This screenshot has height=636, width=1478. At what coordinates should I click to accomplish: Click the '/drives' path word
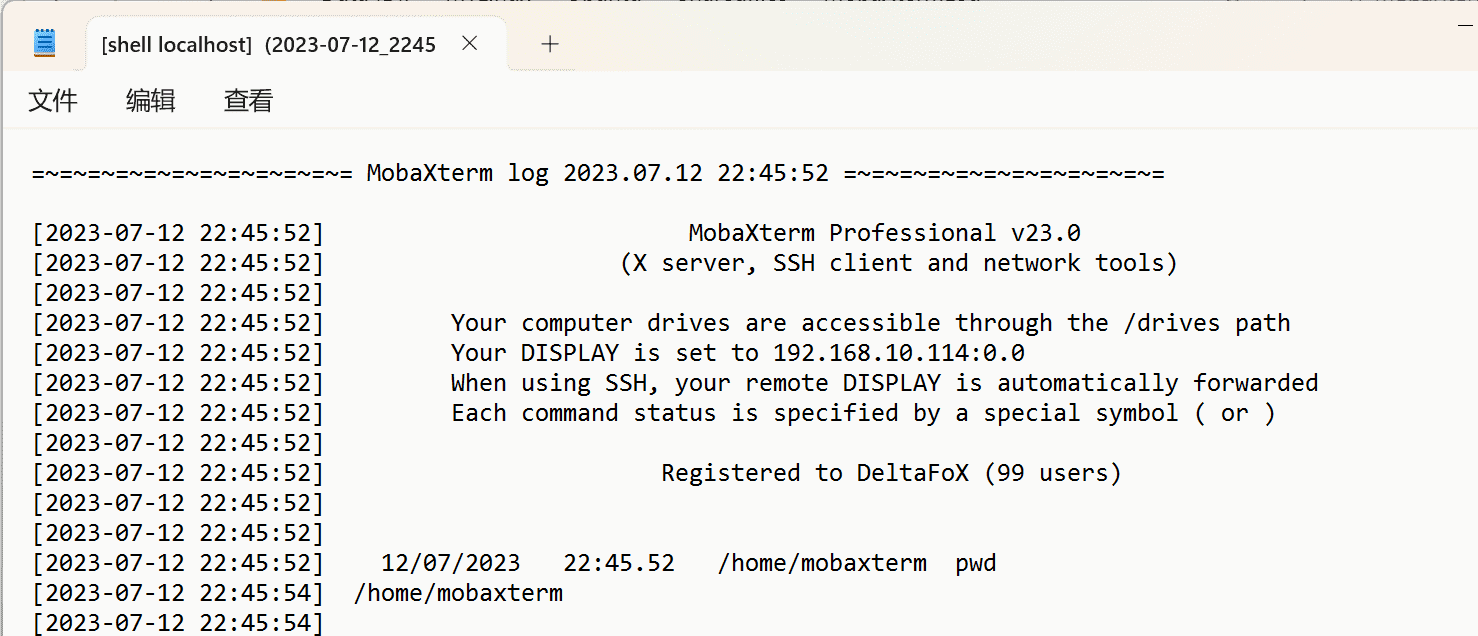pyautogui.click(x=1171, y=323)
